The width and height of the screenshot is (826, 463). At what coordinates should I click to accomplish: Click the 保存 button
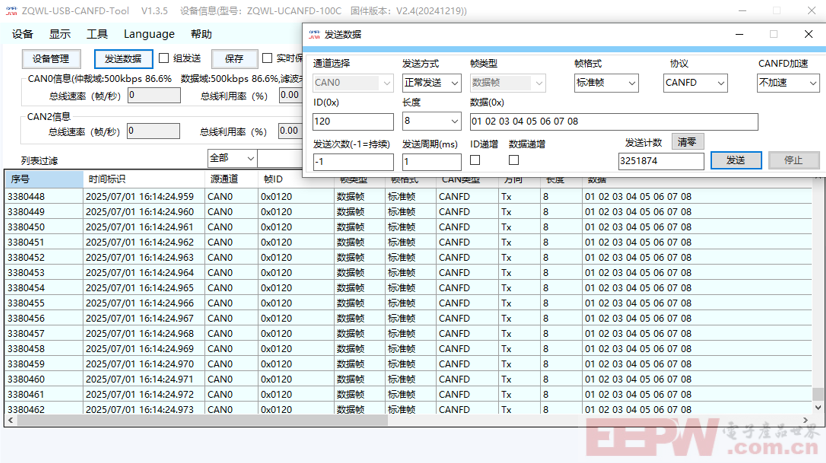234,58
